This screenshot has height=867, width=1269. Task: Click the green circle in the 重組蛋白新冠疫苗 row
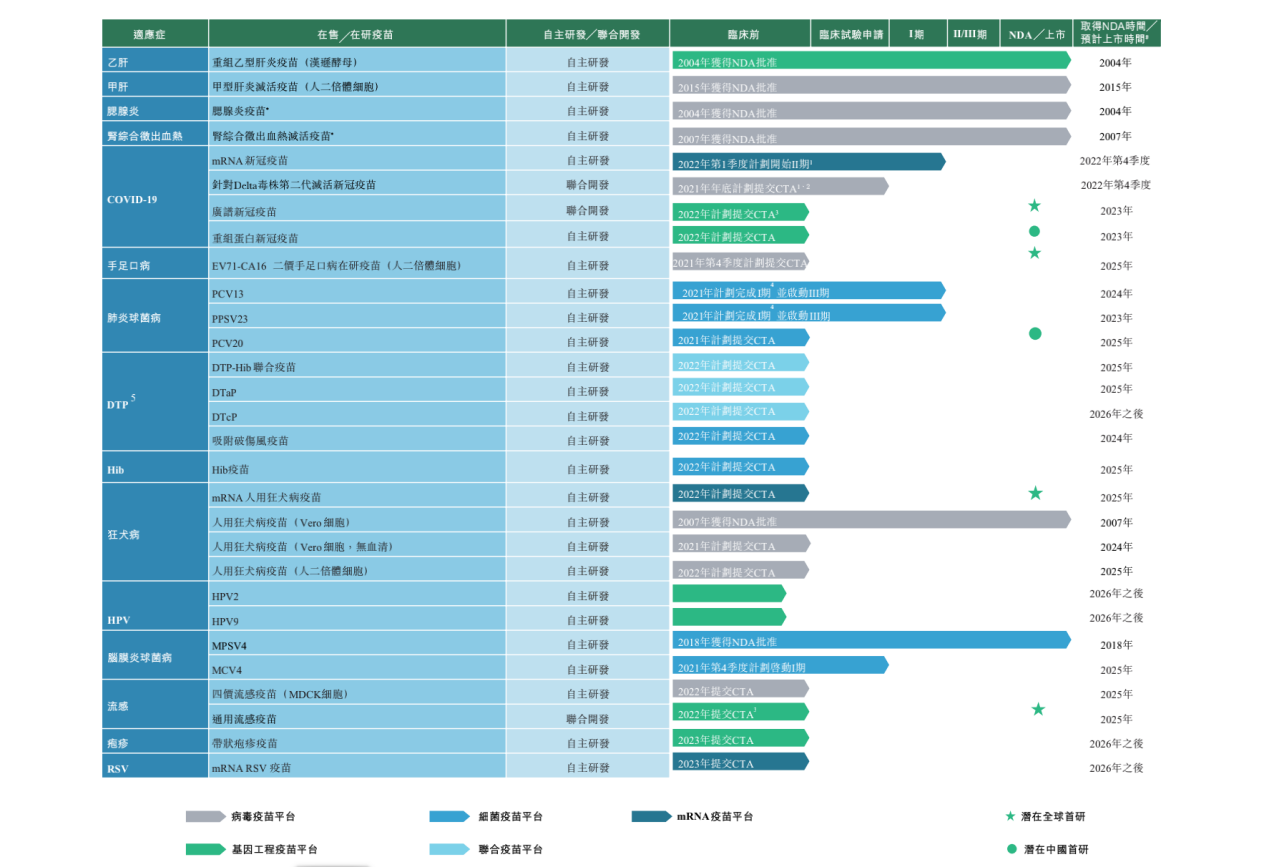click(1034, 231)
